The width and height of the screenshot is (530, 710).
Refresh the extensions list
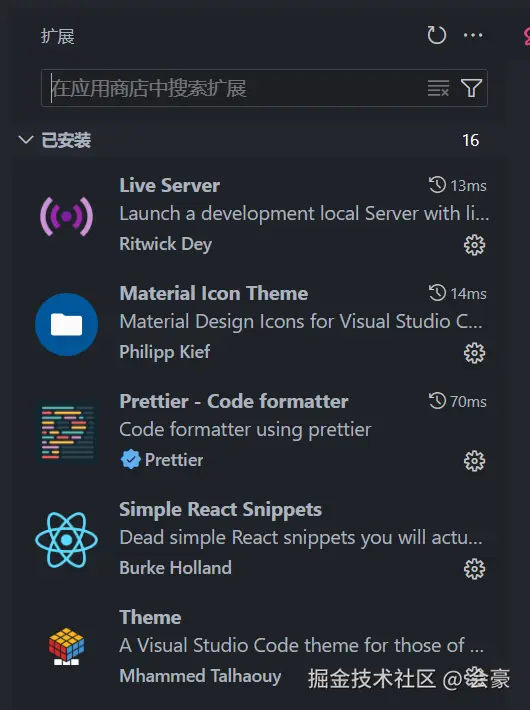437,35
